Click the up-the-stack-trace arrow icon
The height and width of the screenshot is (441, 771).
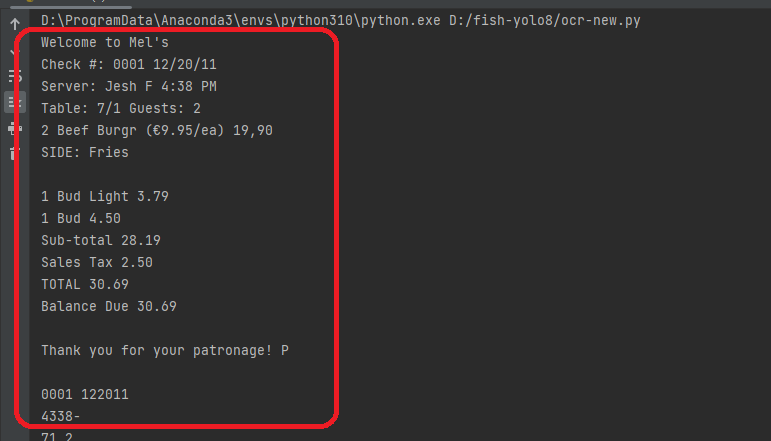pyautogui.click(x=15, y=23)
